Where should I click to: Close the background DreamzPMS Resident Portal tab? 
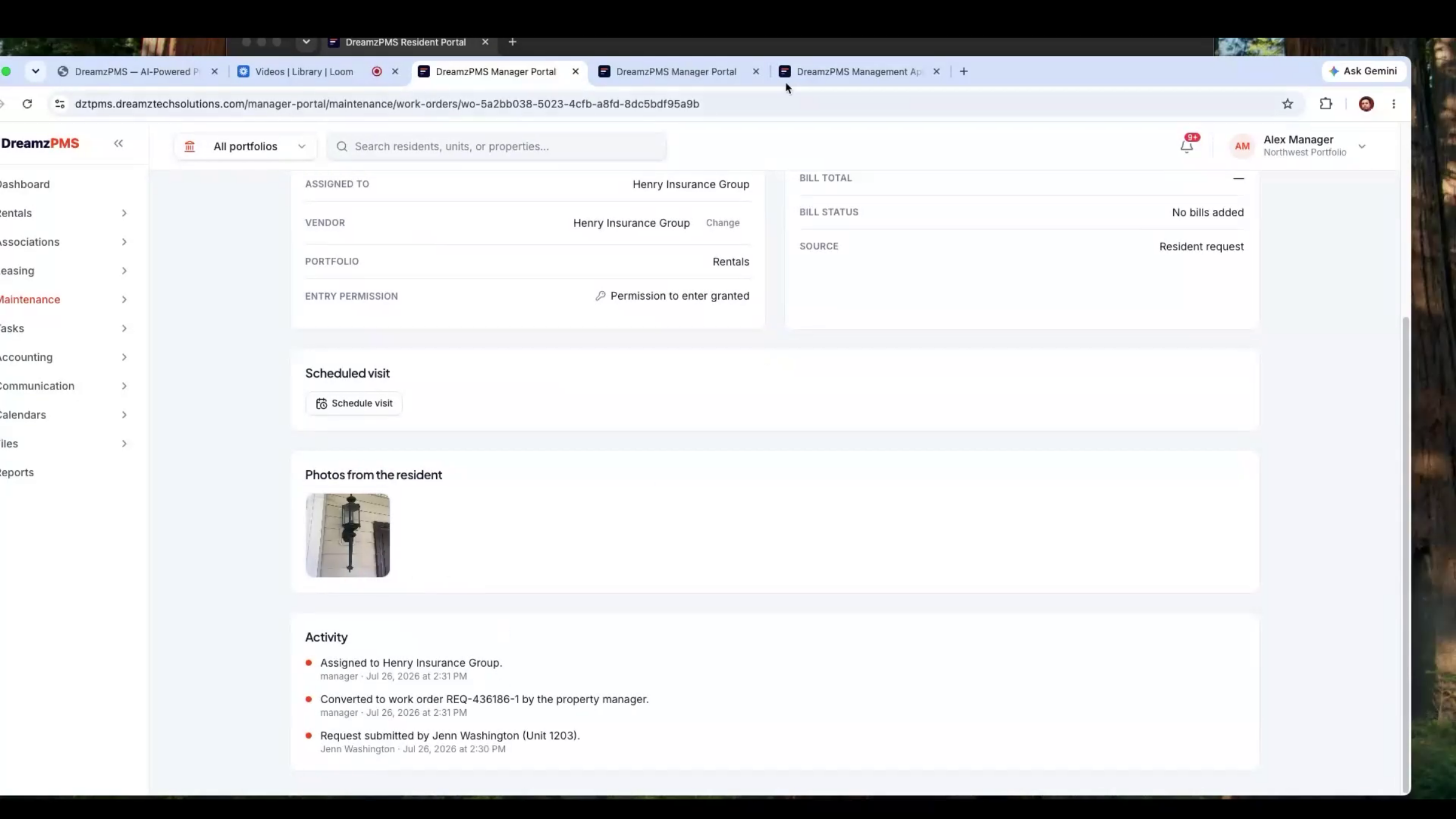click(x=485, y=42)
